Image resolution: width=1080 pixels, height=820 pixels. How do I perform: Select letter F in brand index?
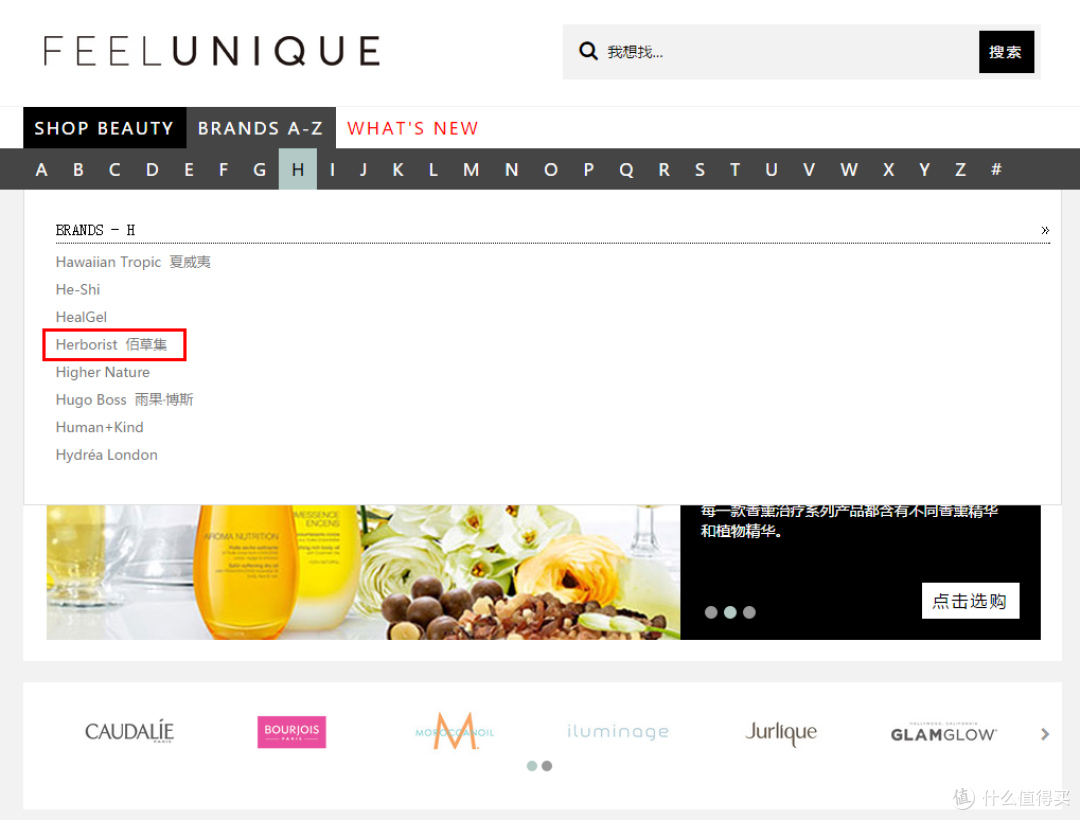click(x=223, y=169)
